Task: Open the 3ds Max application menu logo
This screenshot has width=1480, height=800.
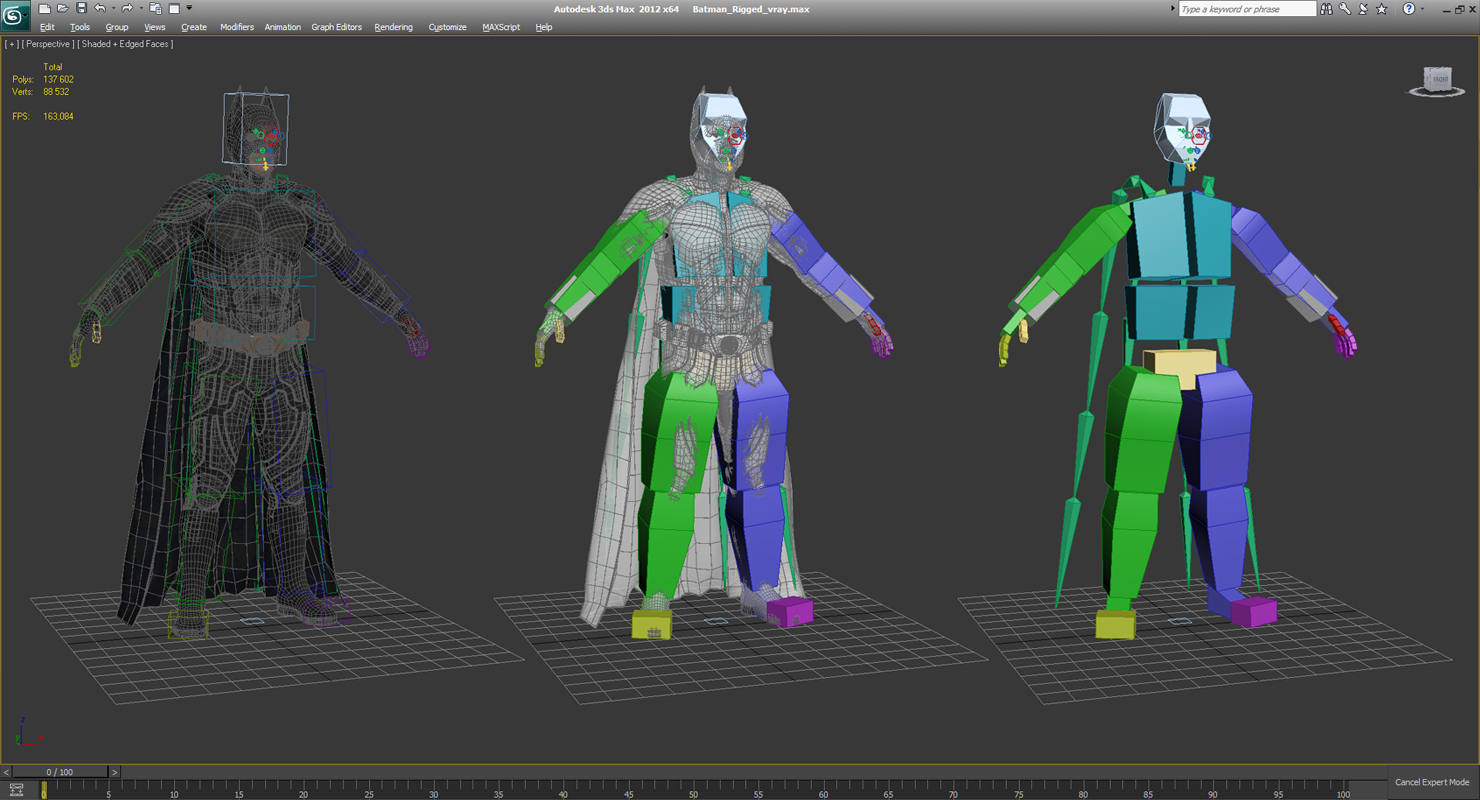Action: [x=15, y=15]
